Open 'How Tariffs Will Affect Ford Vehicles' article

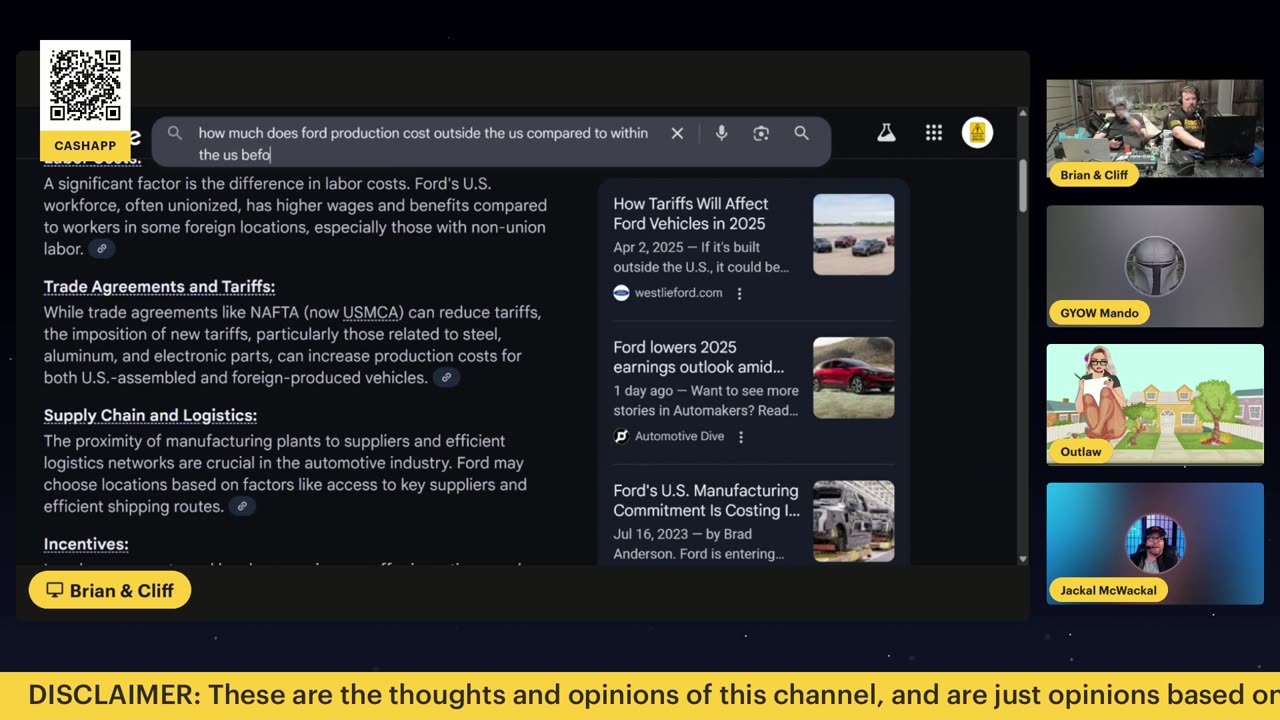tap(691, 213)
